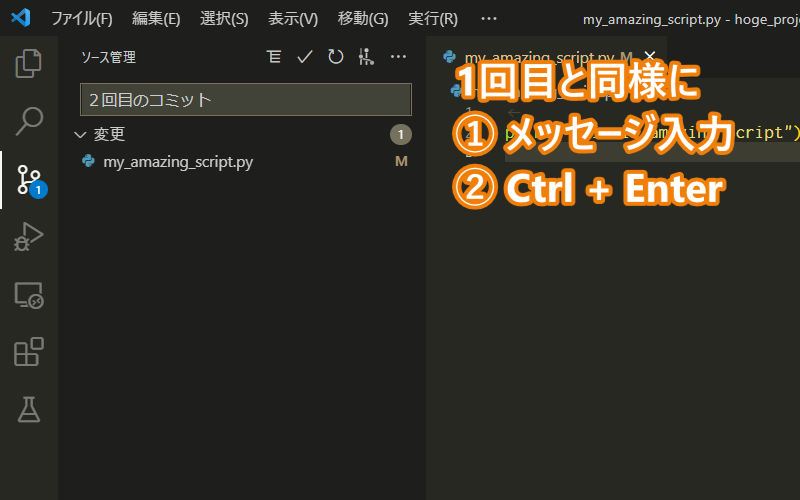Open the 選択(S) menu
Image resolution: width=800 pixels, height=500 pixels.
224,19
